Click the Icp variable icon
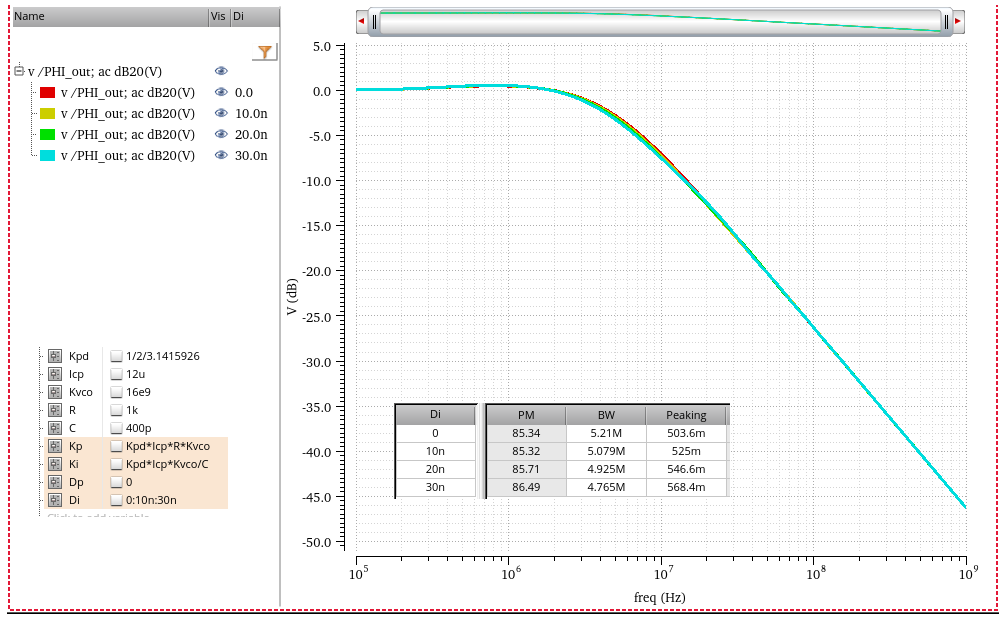 (x=55, y=374)
